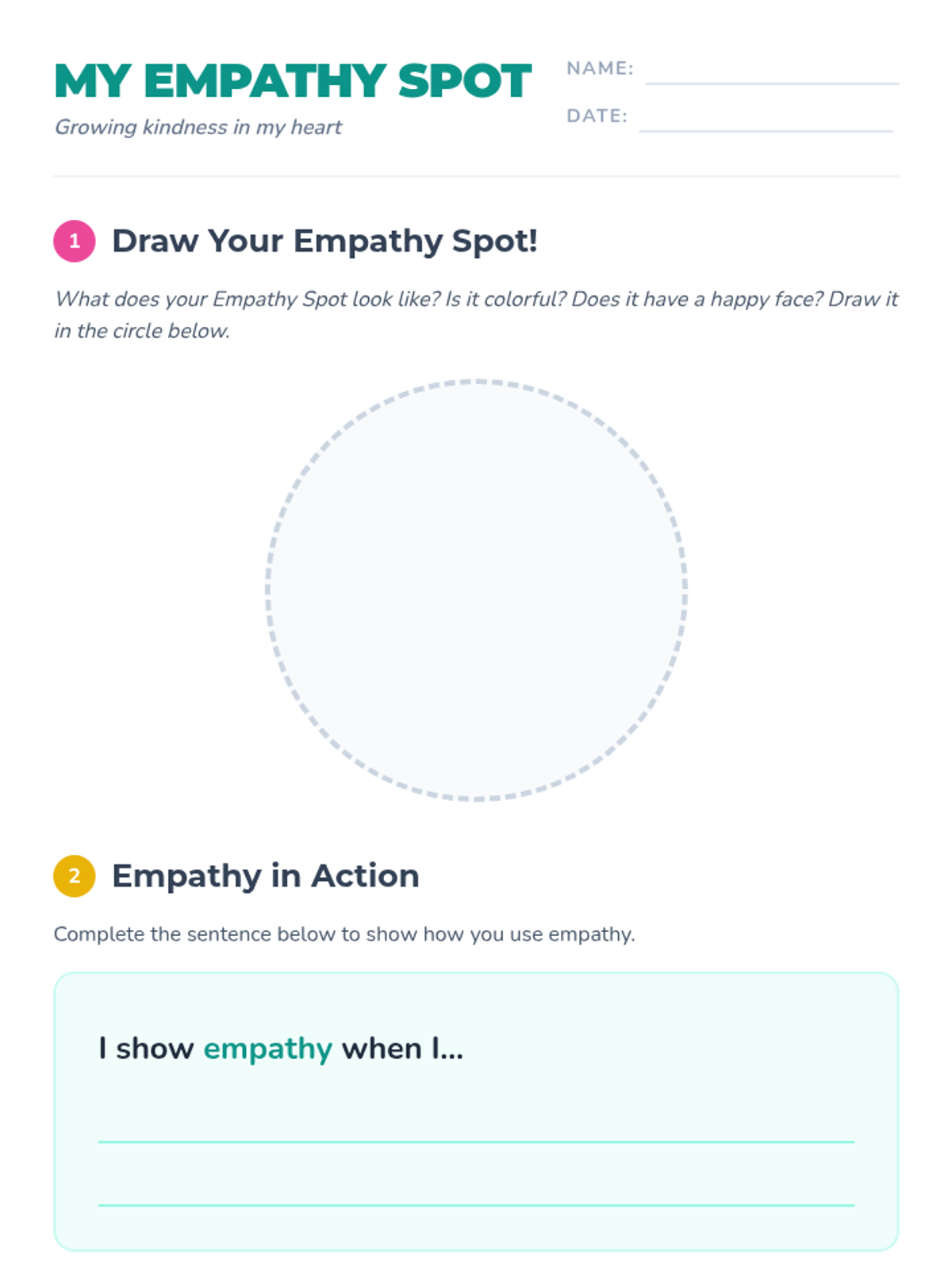Screen dimensions: 952x1270
Task: Click the subtitle Growing kindness in my heart
Action: coord(198,127)
